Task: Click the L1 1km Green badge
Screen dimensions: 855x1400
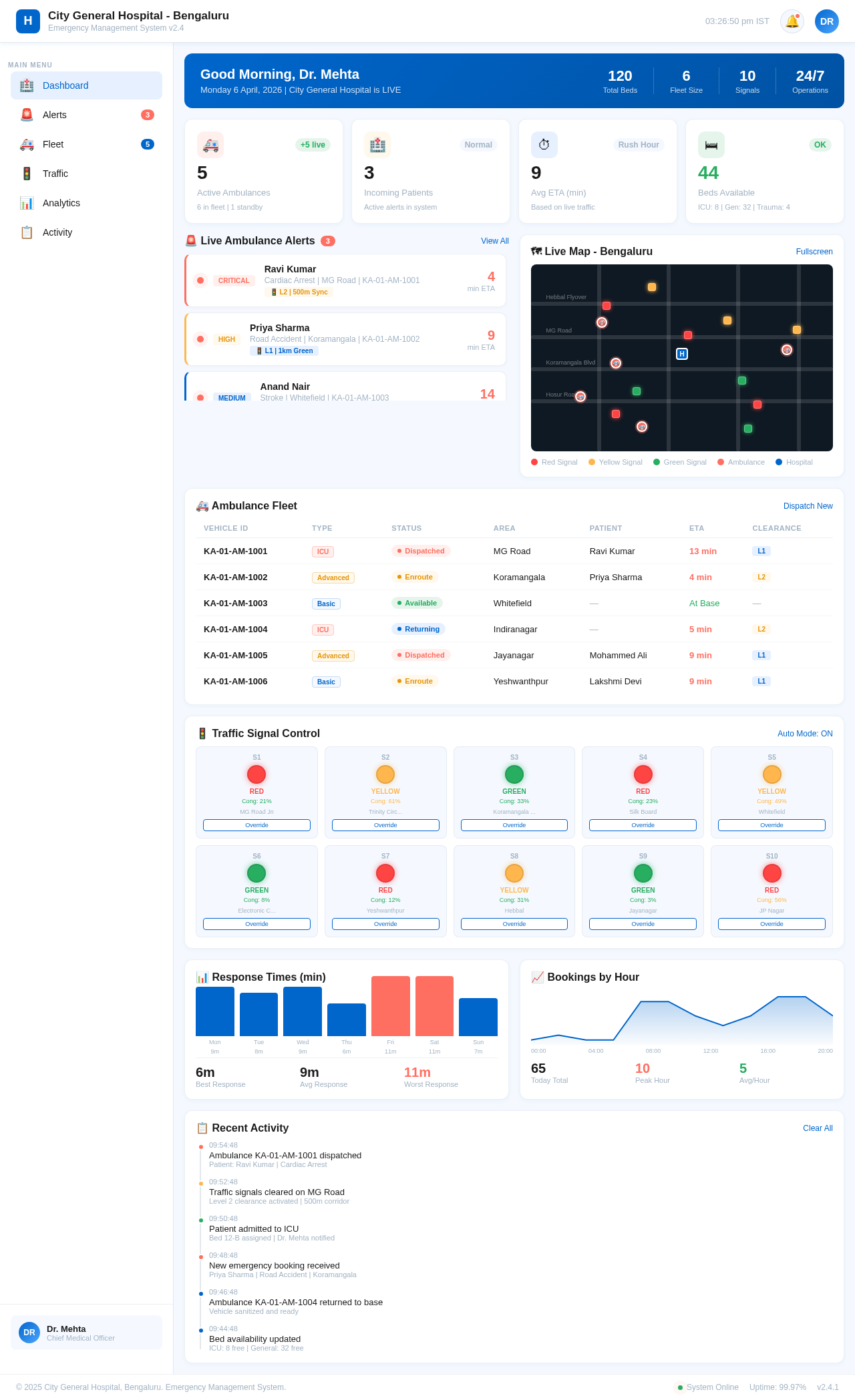Action: click(284, 351)
